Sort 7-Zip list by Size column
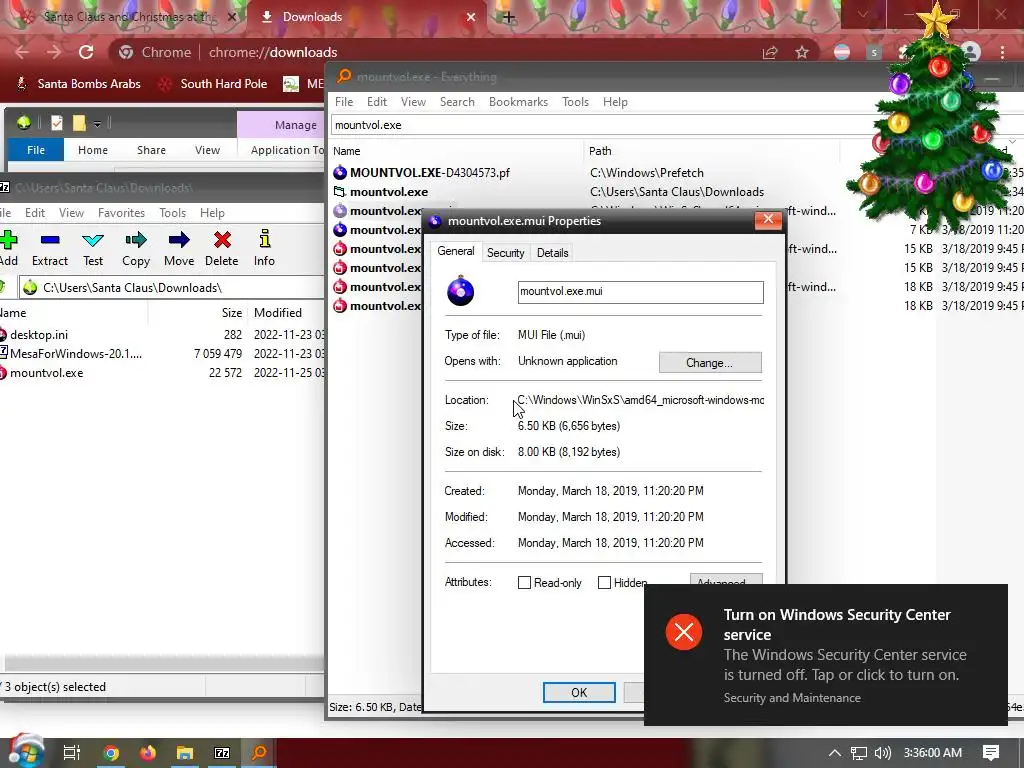Image resolution: width=1024 pixels, height=768 pixels. point(232,313)
